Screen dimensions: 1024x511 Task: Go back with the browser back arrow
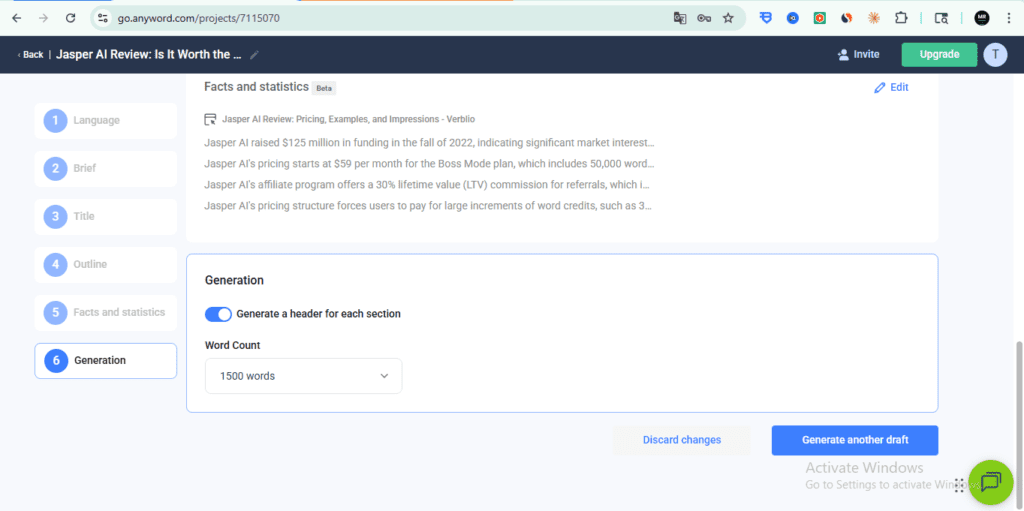point(17,18)
